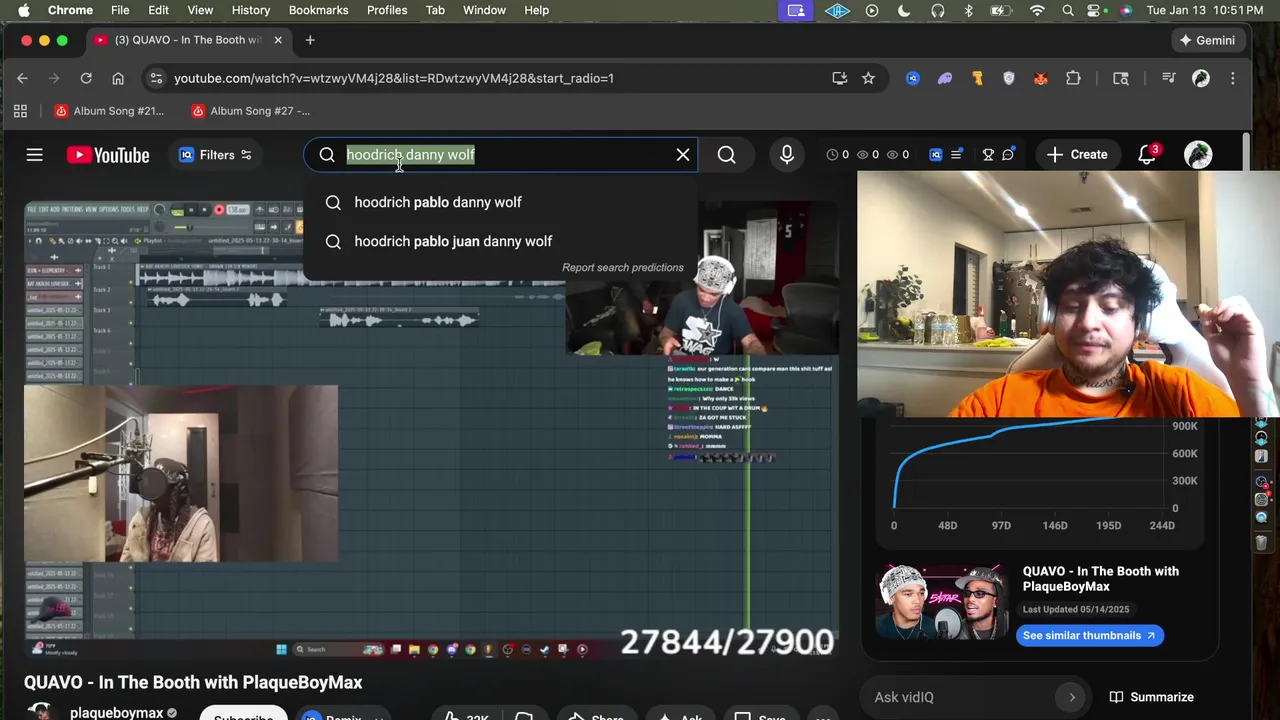The height and width of the screenshot is (720, 1280).
Task: Click the QUAVO thumbnail preview image
Action: (942, 601)
